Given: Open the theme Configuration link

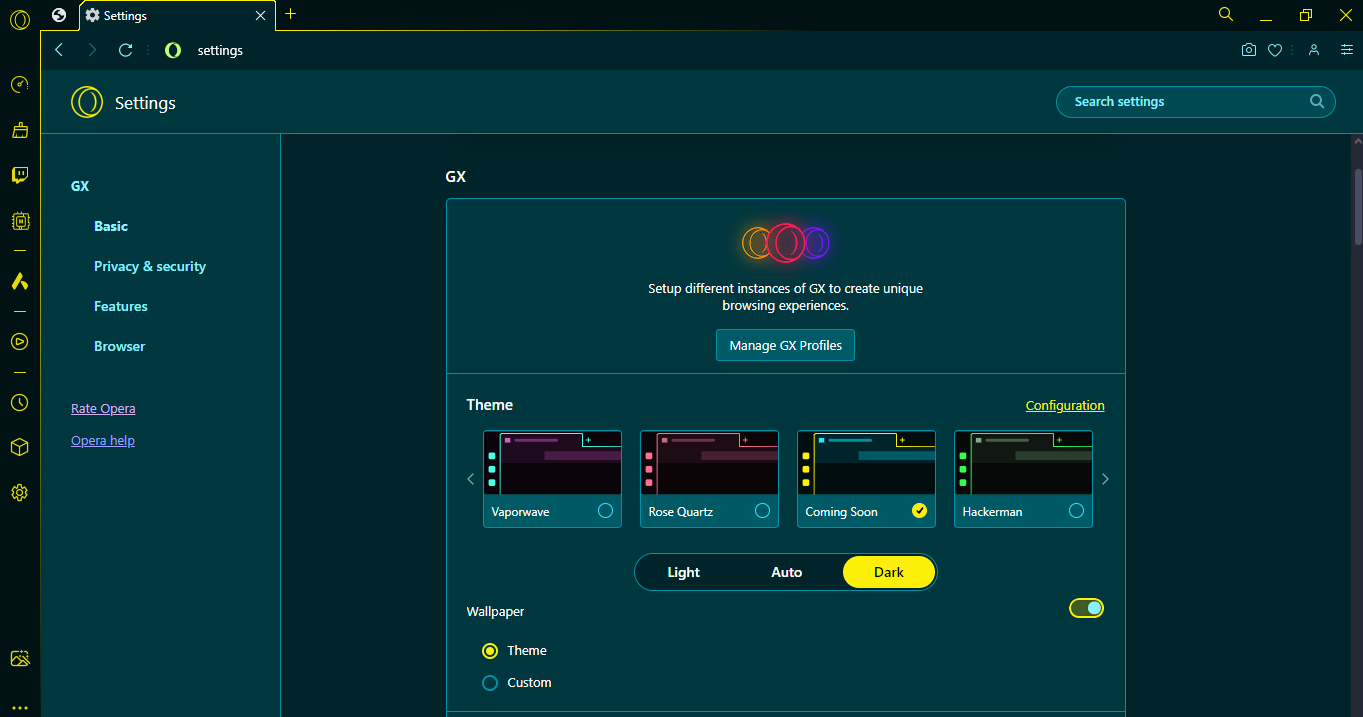Looking at the screenshot, I should pyautogui.click(x=1065, y=405).
